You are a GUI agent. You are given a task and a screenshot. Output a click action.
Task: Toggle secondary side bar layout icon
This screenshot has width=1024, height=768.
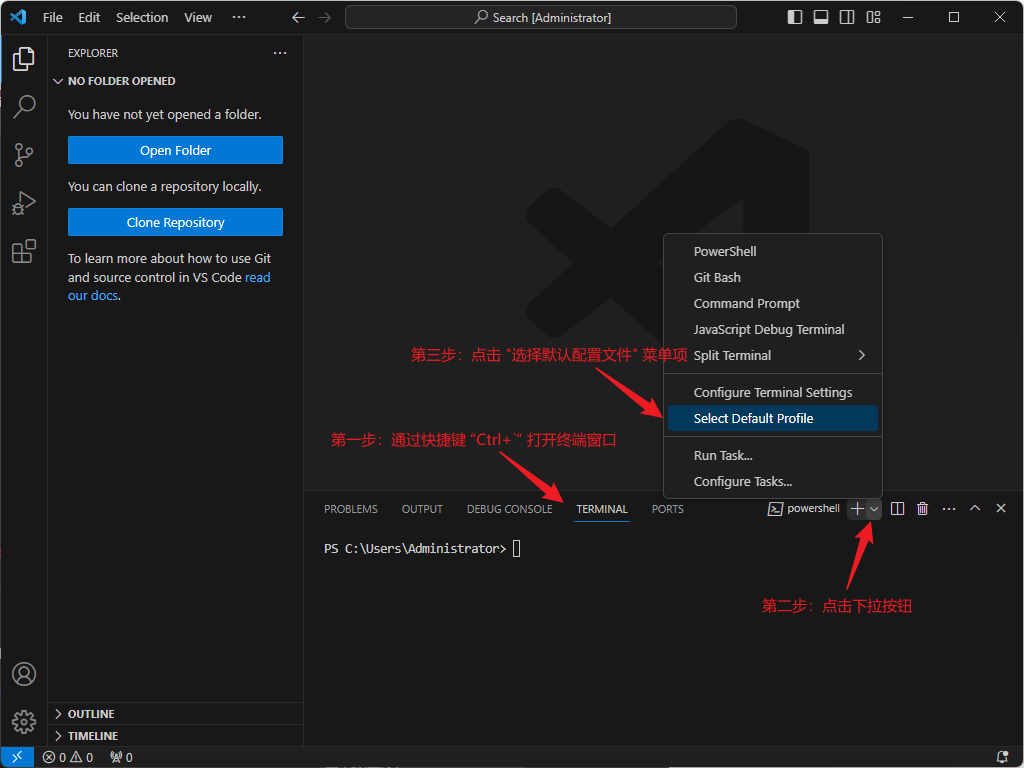point(847,18)
